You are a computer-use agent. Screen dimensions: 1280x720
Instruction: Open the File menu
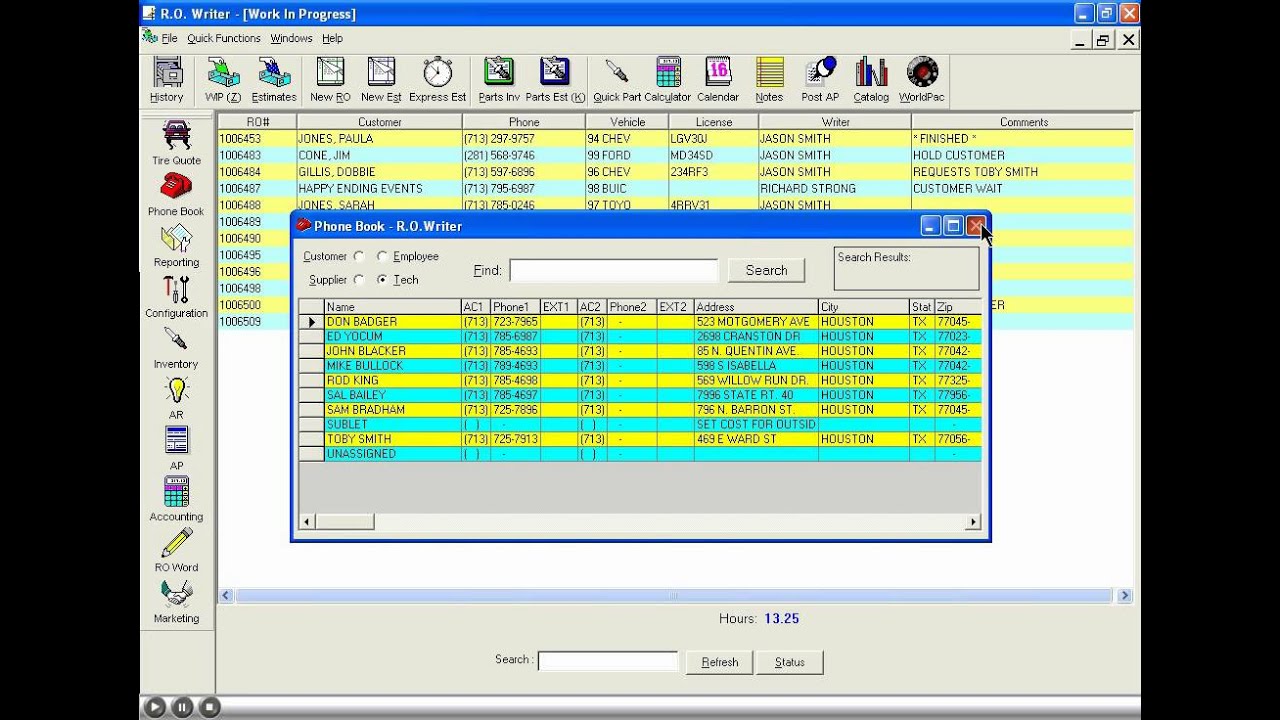[169, 38]
